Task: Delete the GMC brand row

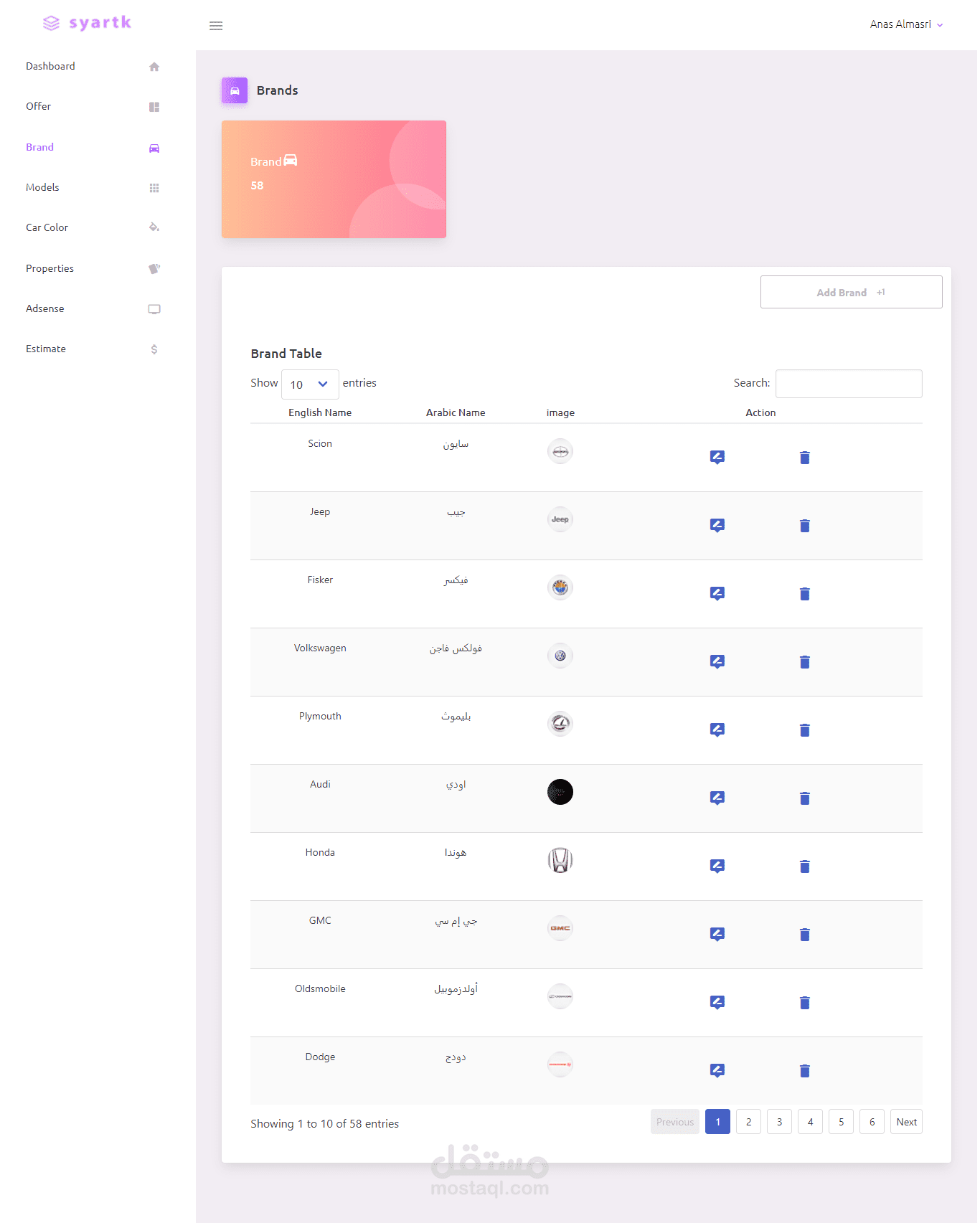Action: coord(805,935)
